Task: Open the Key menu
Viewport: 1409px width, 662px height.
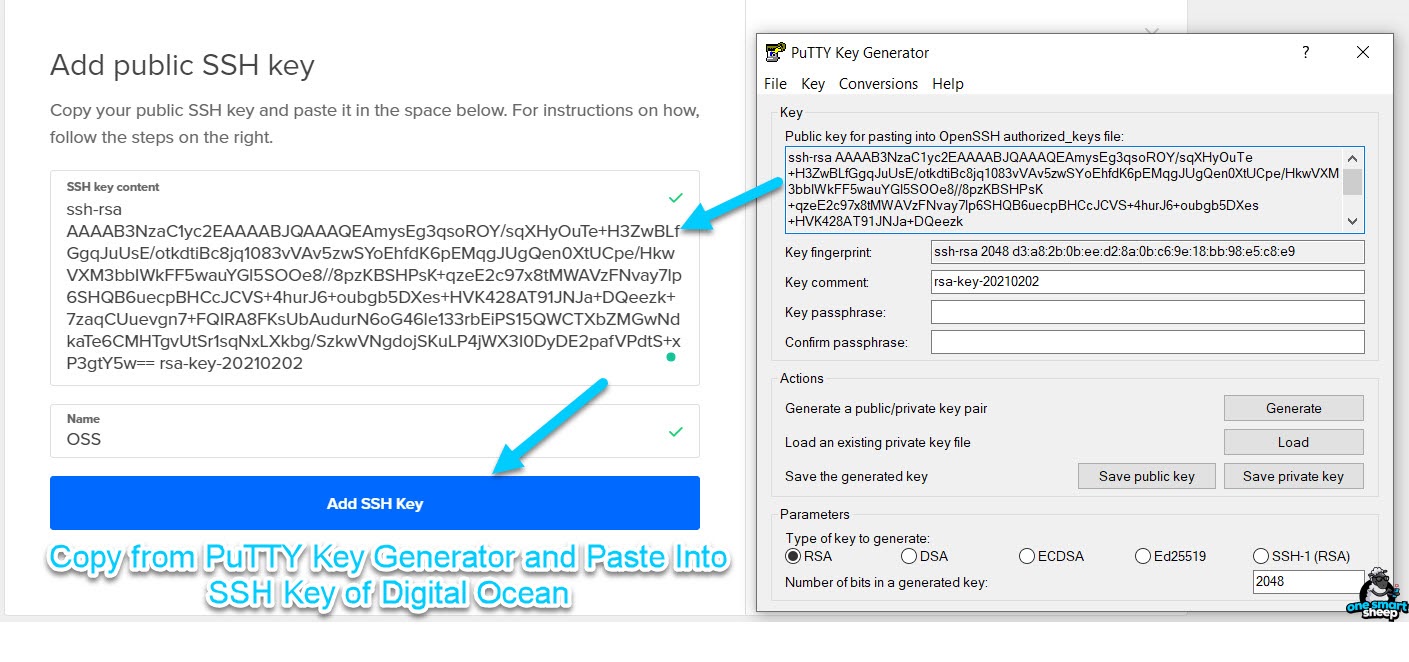Action: coord(813,84)
